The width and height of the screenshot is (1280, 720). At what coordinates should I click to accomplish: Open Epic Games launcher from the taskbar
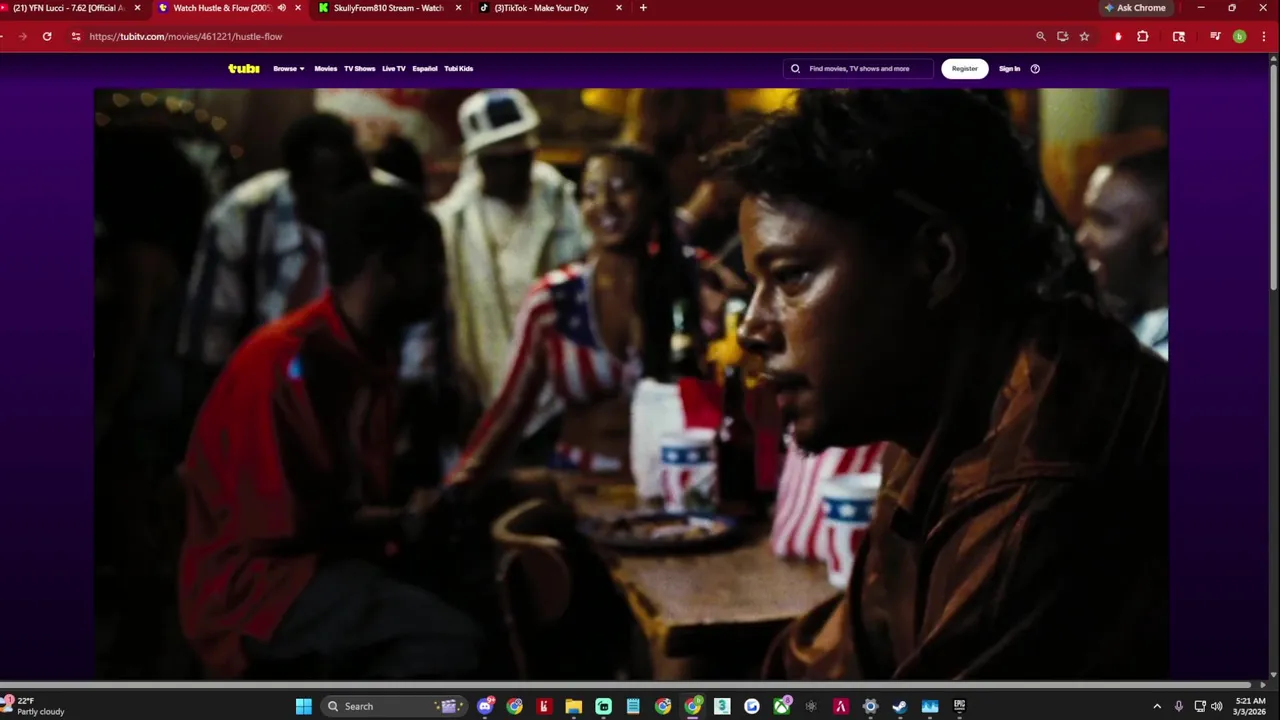coord(959,706)
